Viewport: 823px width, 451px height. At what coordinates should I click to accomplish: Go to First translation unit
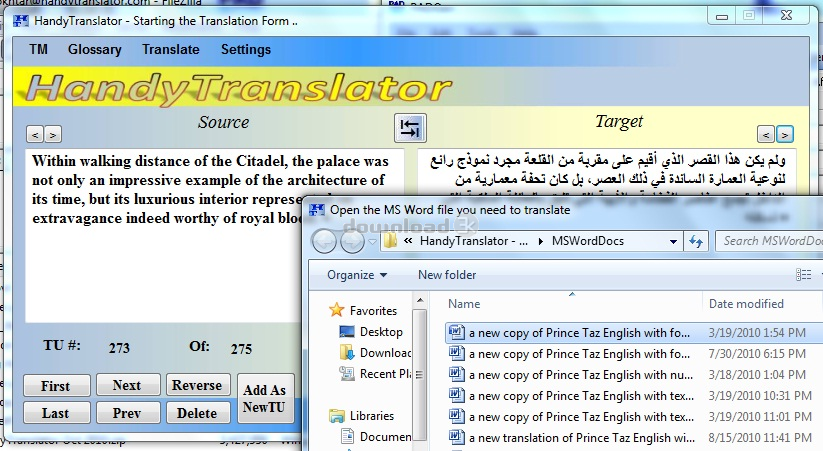57,385
